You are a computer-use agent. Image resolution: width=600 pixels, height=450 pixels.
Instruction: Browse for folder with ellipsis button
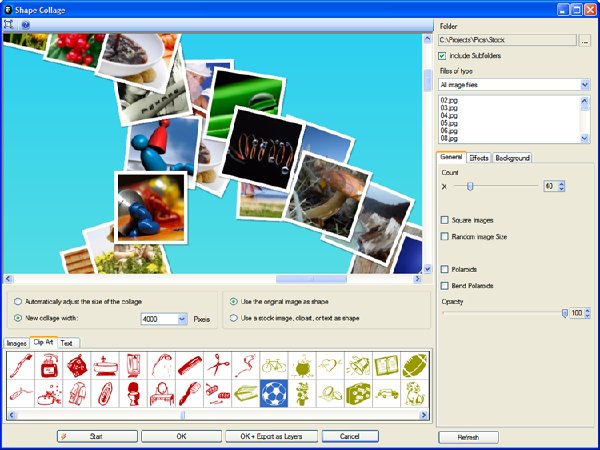pyautogui.click(x=585, y=40)
